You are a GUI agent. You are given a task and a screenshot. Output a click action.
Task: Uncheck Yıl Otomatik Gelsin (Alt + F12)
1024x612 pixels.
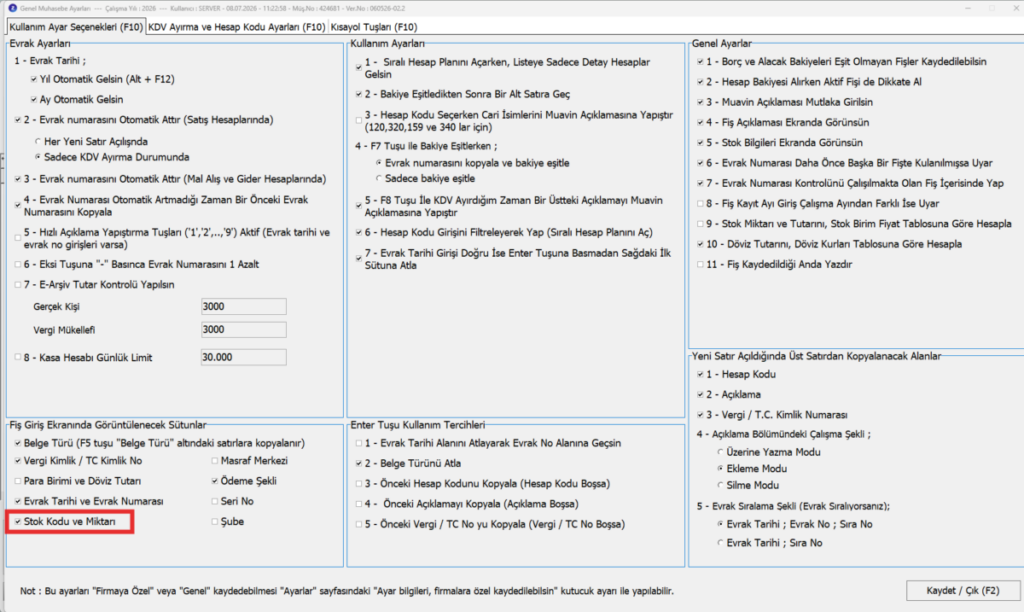click(x=33, y=80)
